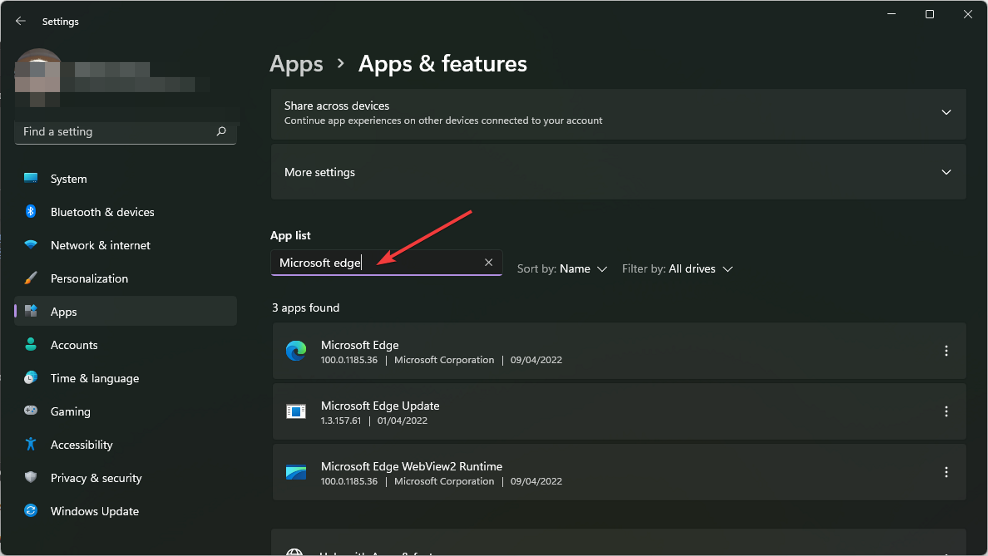Viewport: 988px width, 556px height.
Task: Open Gaming settings in sidebar
Action: coord(125,411)
